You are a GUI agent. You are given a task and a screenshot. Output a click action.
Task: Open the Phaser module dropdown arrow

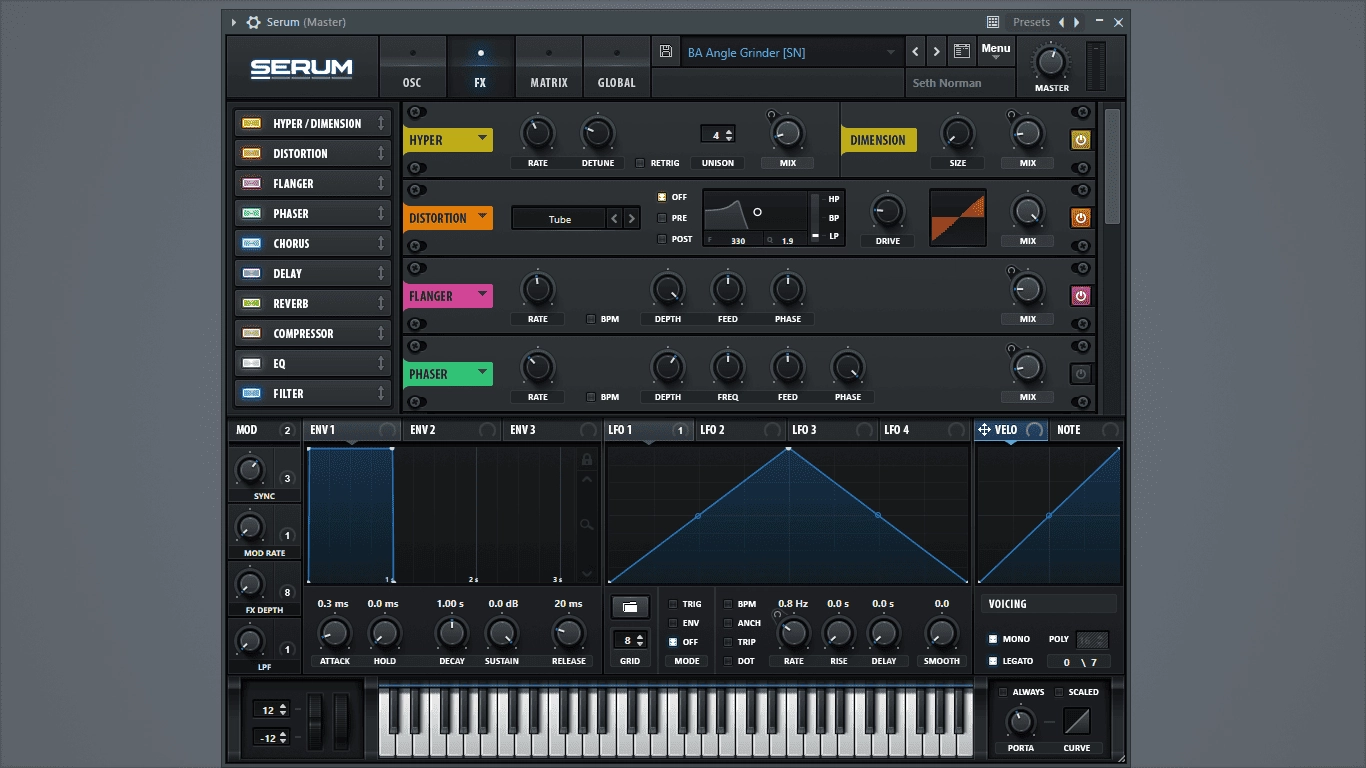coord(482,373)
